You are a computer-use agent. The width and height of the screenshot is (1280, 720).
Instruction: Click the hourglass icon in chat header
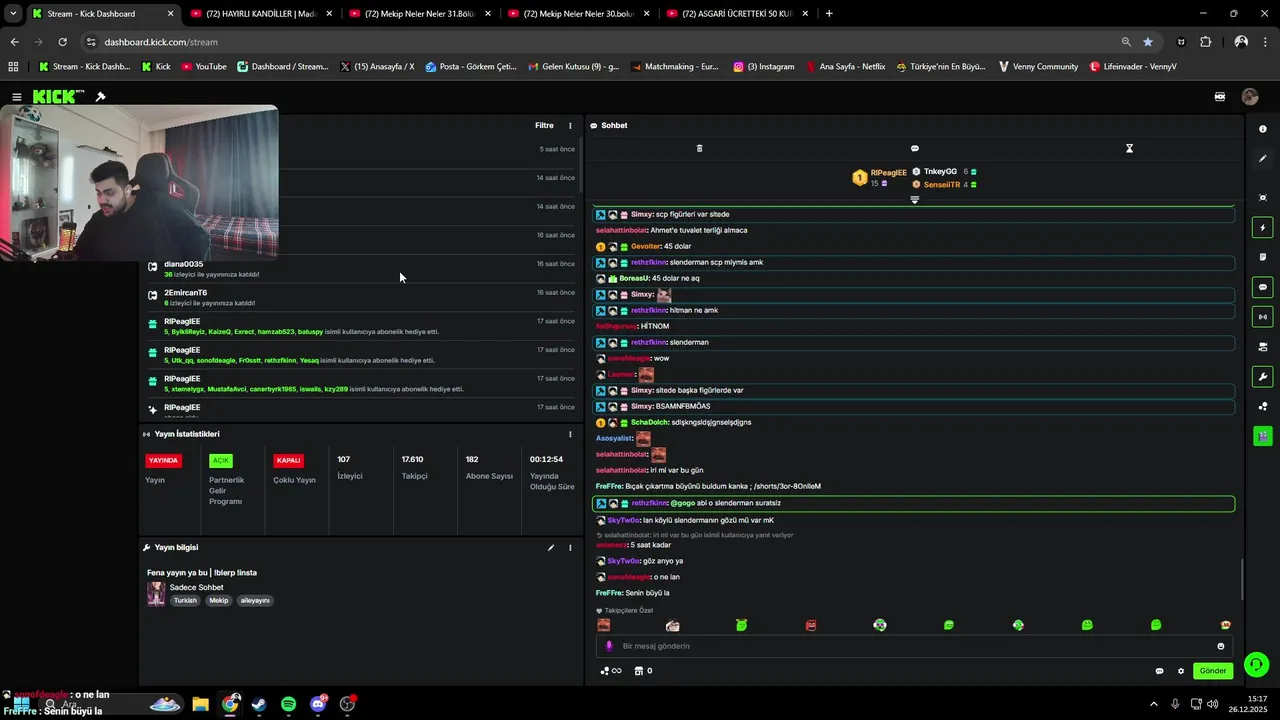click(x=1129, y=148)
